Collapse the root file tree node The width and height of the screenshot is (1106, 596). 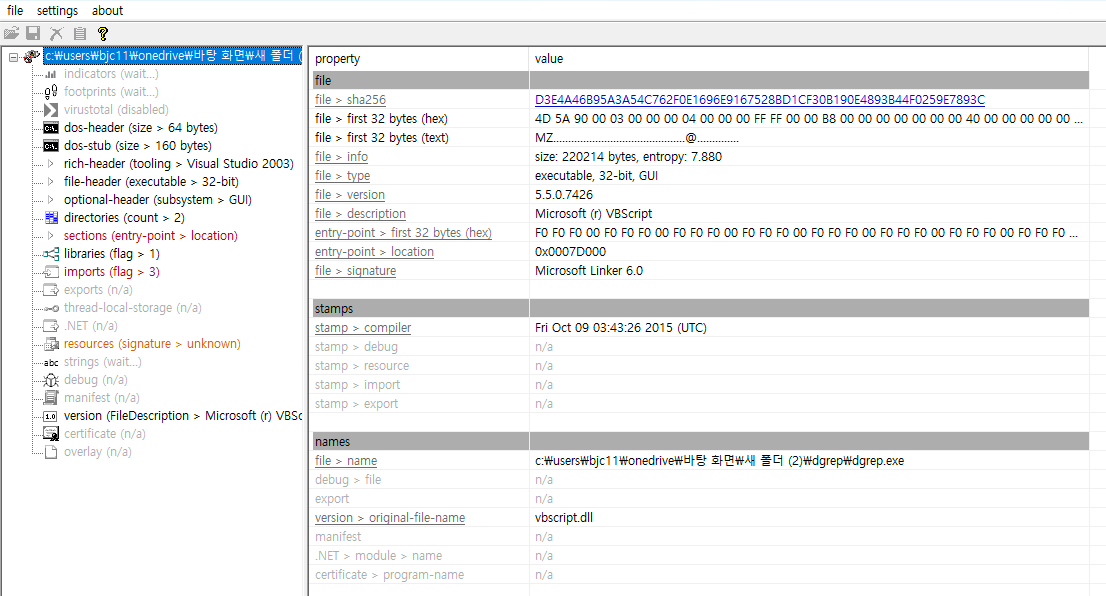pyautogui.click(x=13, y=57)
